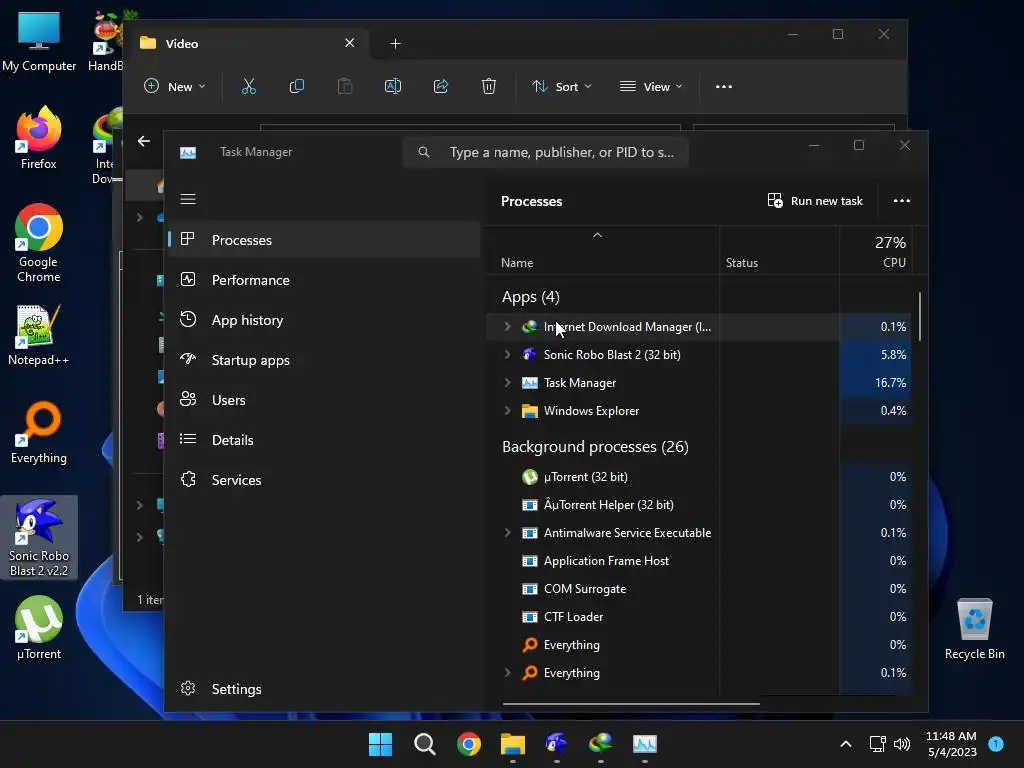1024x768 pixels.
Task: Open Chrome from the taskbar
Action: 468,744
